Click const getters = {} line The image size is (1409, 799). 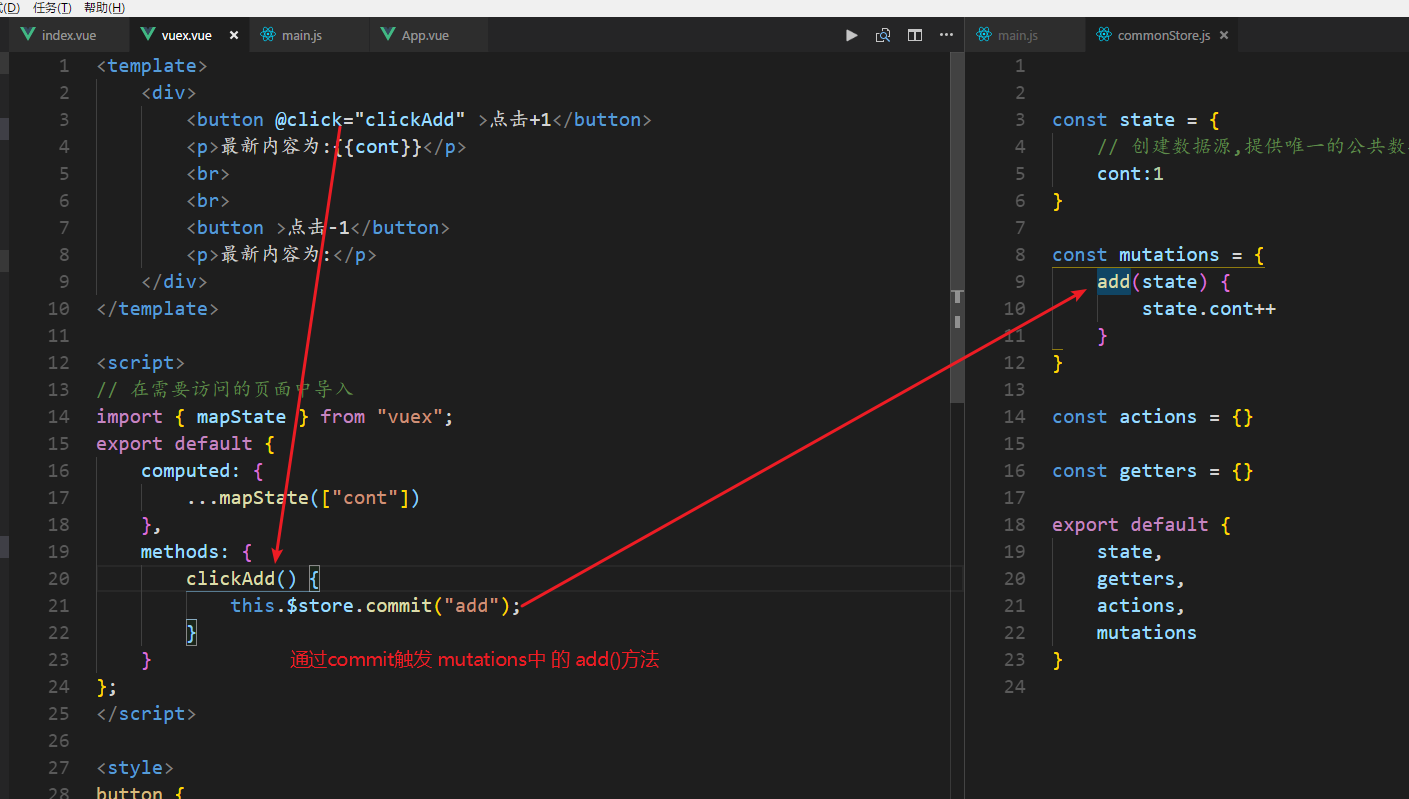click(x=1153, y=471)
